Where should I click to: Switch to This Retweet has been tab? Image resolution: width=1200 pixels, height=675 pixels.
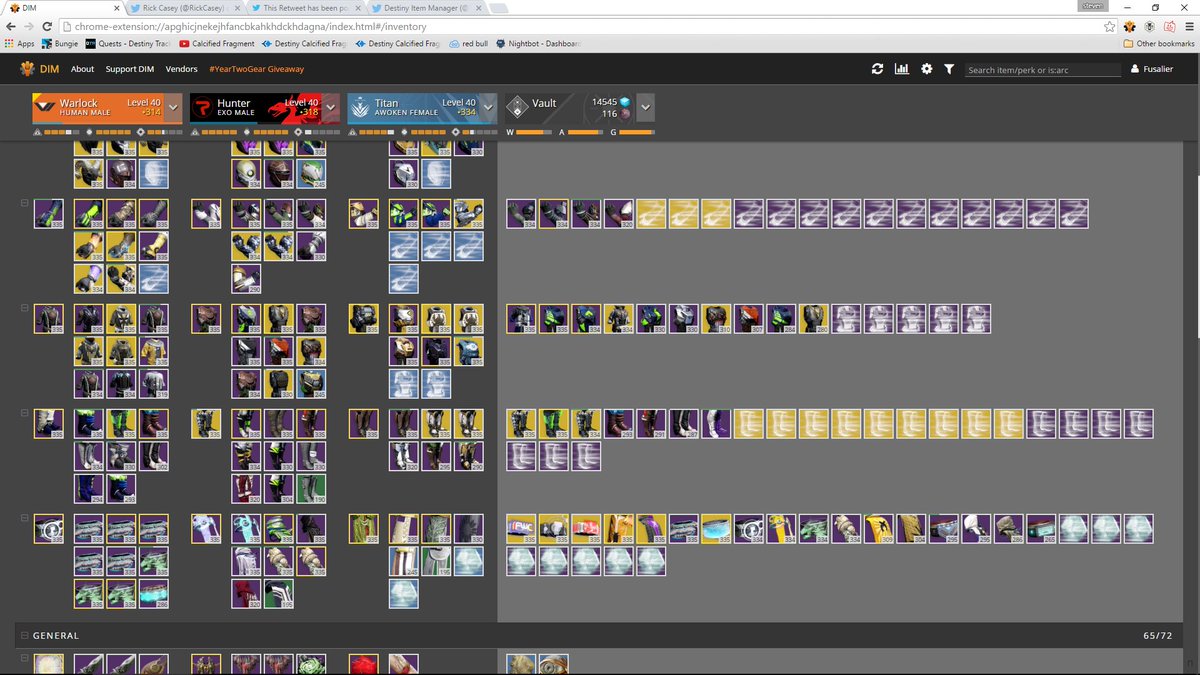coord(302,7)
